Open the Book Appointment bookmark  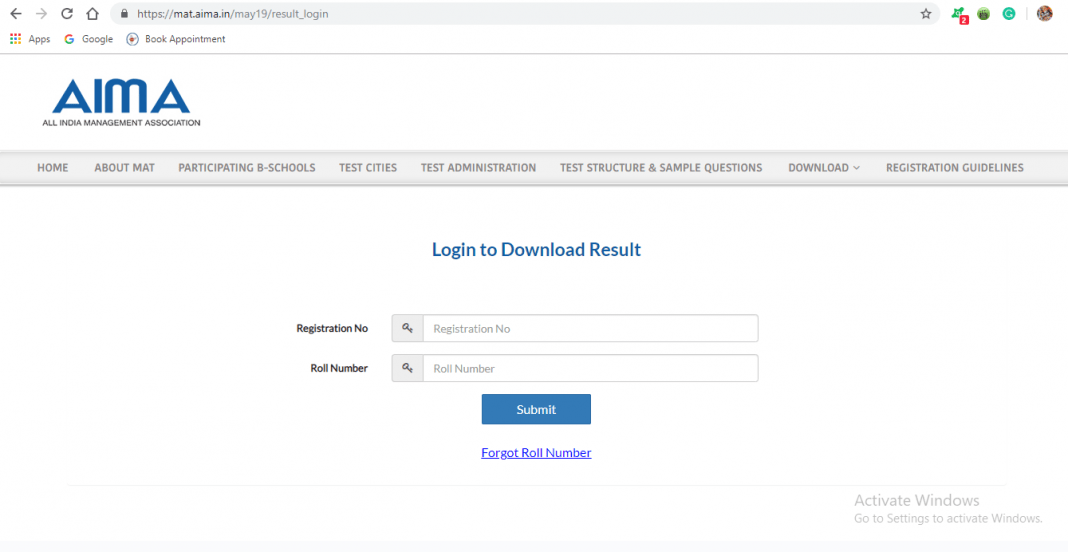click(x=176, y=40)
